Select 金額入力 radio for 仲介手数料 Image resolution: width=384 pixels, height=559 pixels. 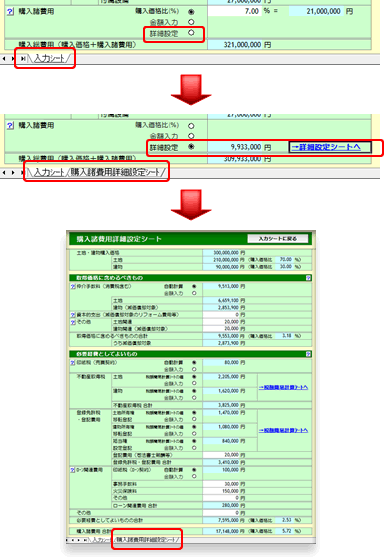coord(194,293)
